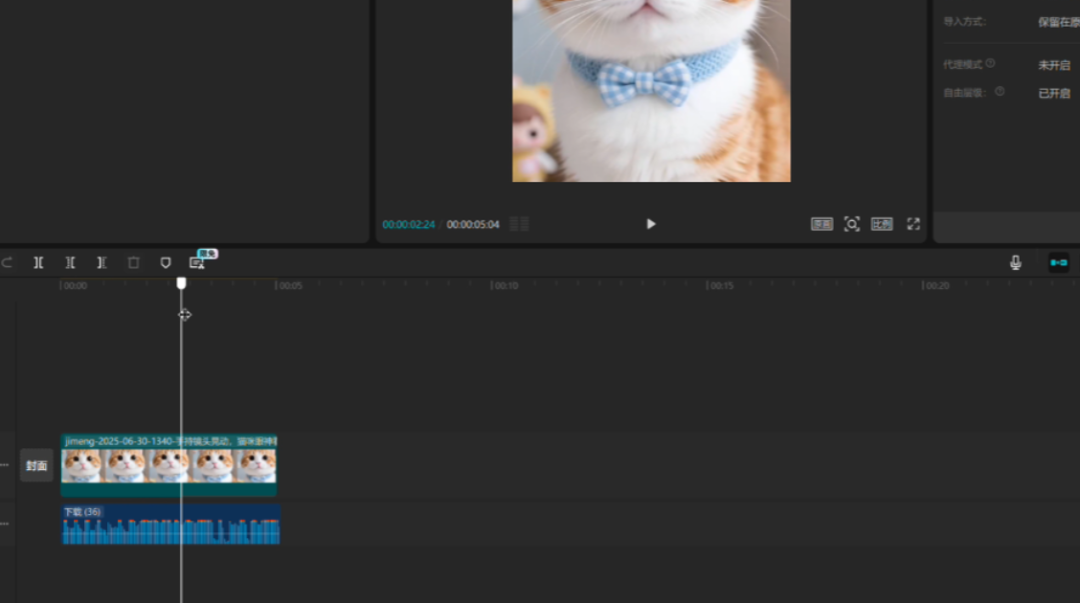The height and width of the screenshot is (603, 1080).
Task: Open the 比例 aspect ratio picker
Action: coord(883,224)
